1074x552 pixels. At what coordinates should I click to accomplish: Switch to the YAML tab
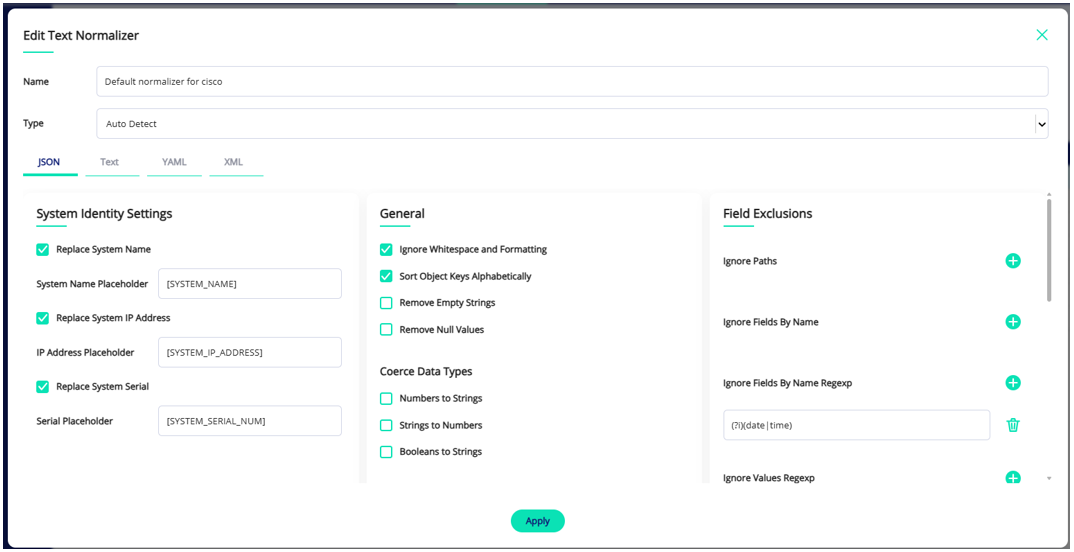174,162
